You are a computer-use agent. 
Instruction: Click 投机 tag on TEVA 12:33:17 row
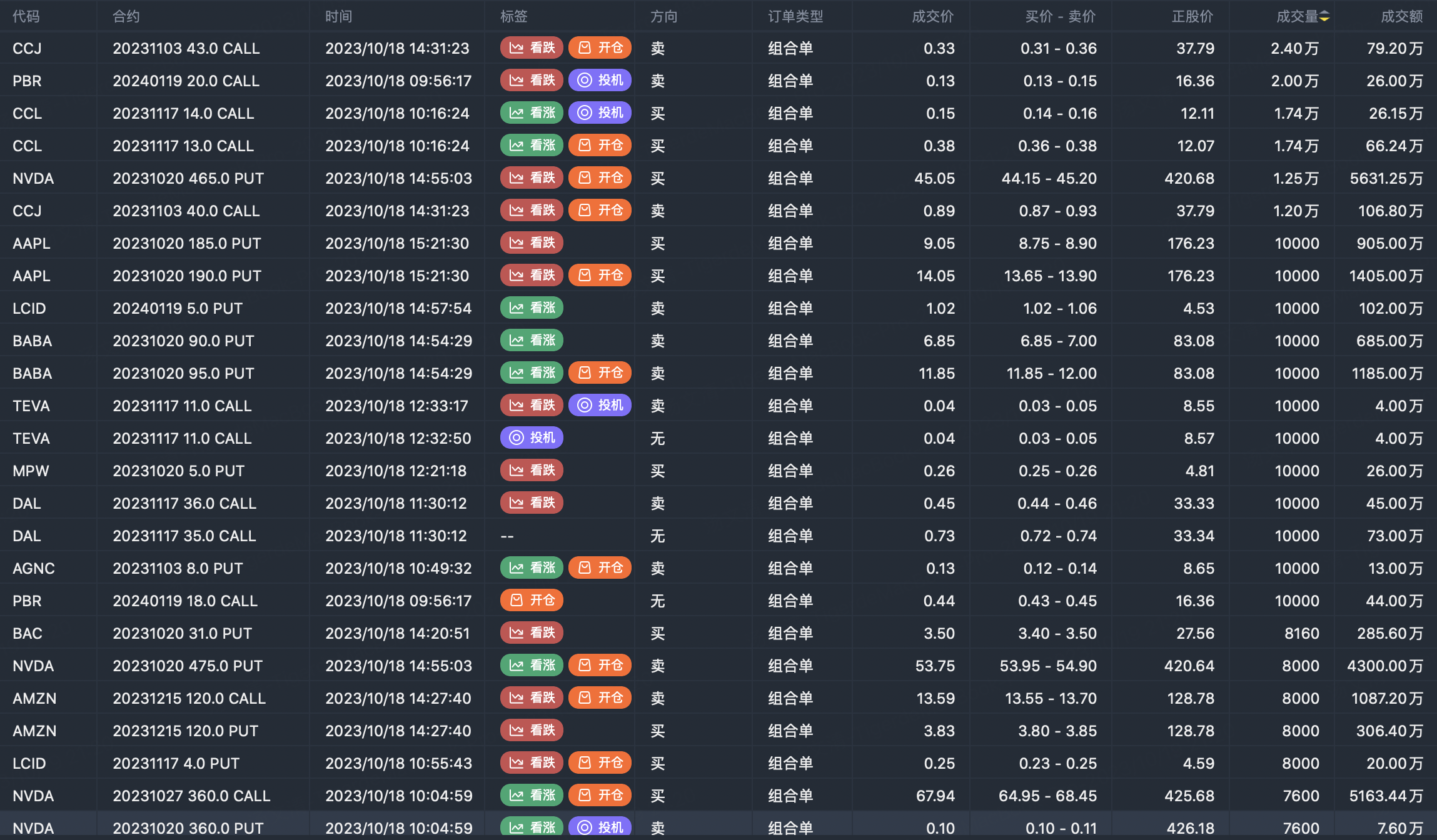click(x=600, y=406)
